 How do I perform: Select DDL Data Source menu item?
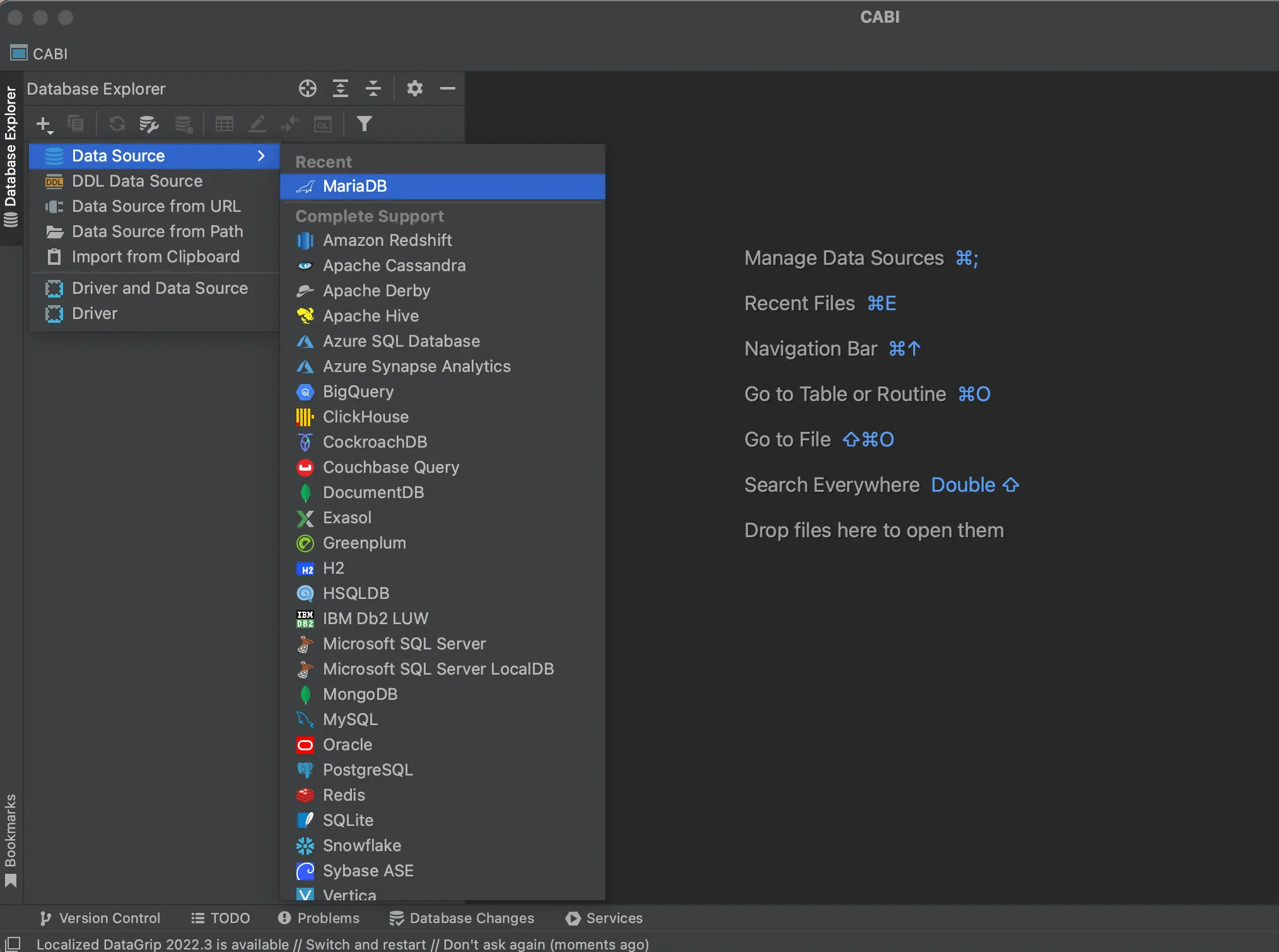(137, 181)
